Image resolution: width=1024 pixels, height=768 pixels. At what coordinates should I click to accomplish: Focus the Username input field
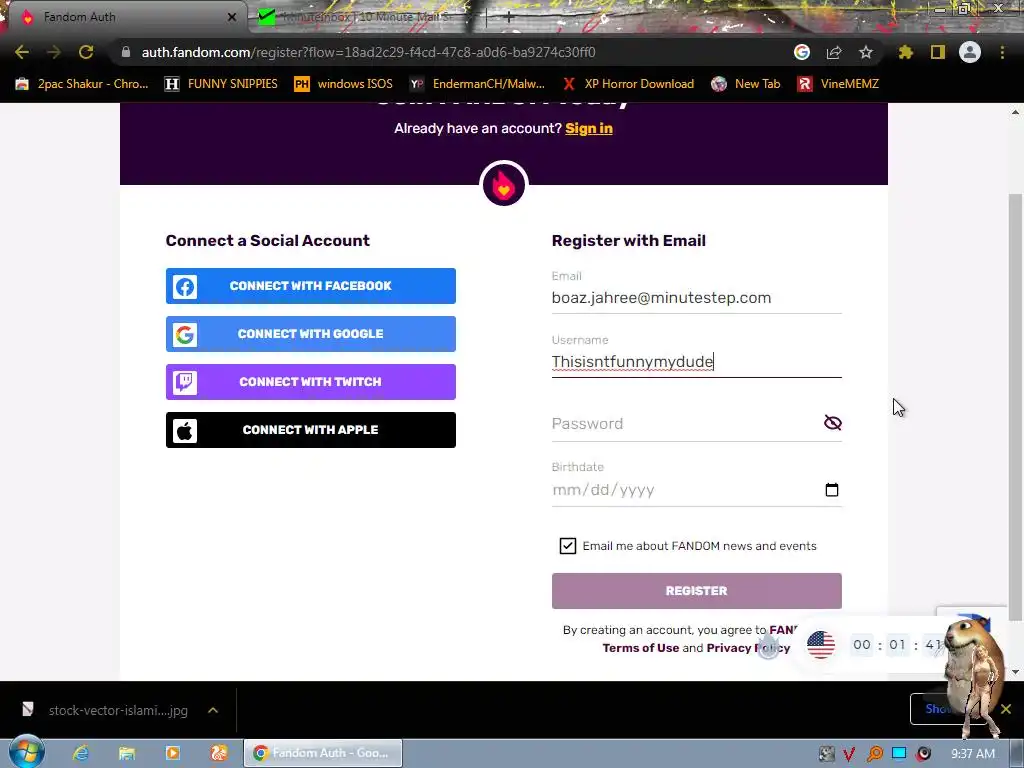pyautogui.click(x=697, y=362)
